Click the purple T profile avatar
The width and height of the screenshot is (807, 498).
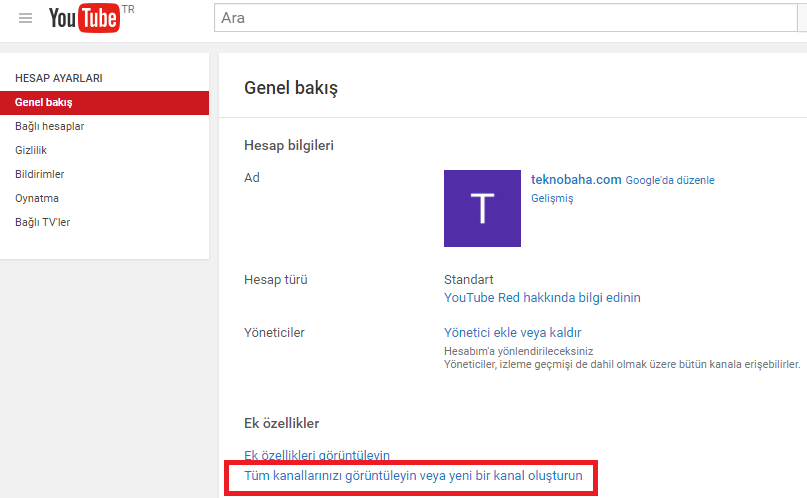click(x=482, y=208)
